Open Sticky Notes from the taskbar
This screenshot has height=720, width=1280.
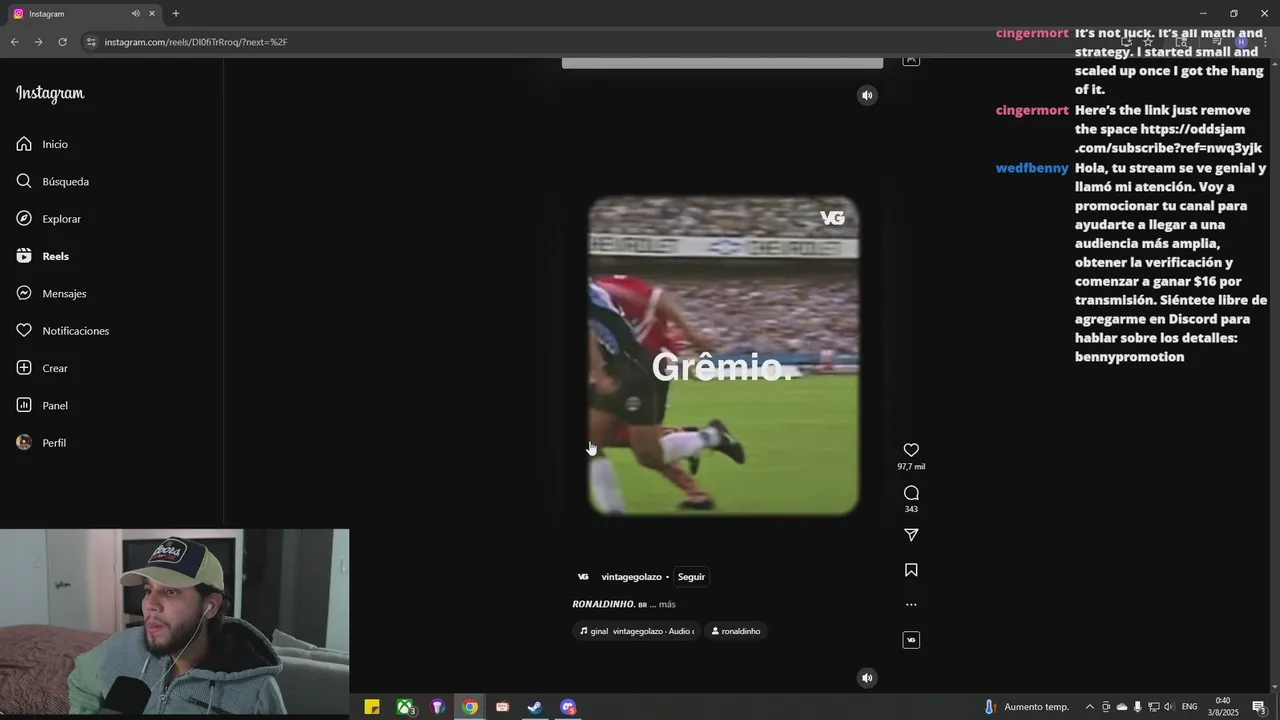point(372,707)
